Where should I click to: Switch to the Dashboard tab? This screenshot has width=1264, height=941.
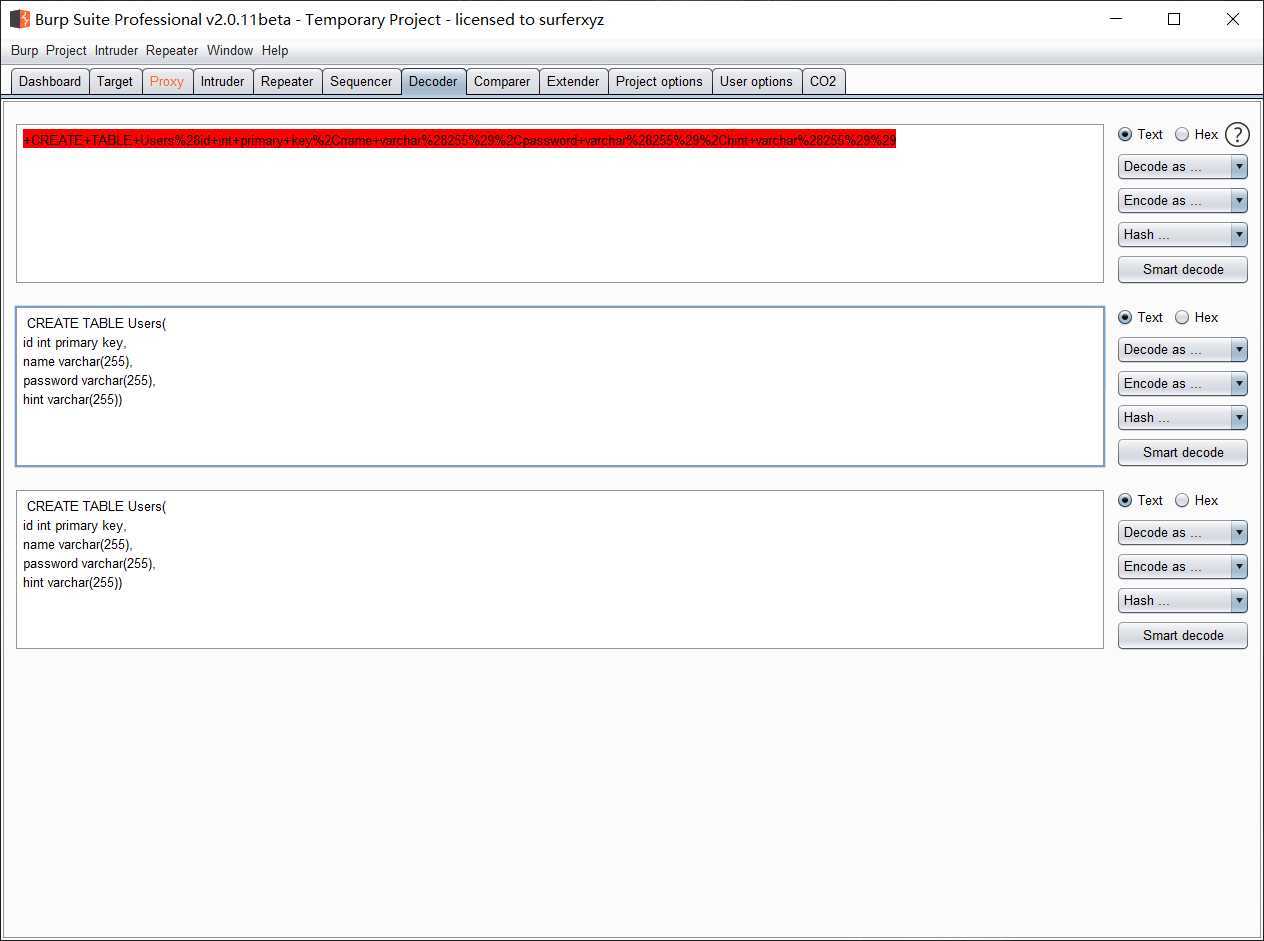click(50, 81)
